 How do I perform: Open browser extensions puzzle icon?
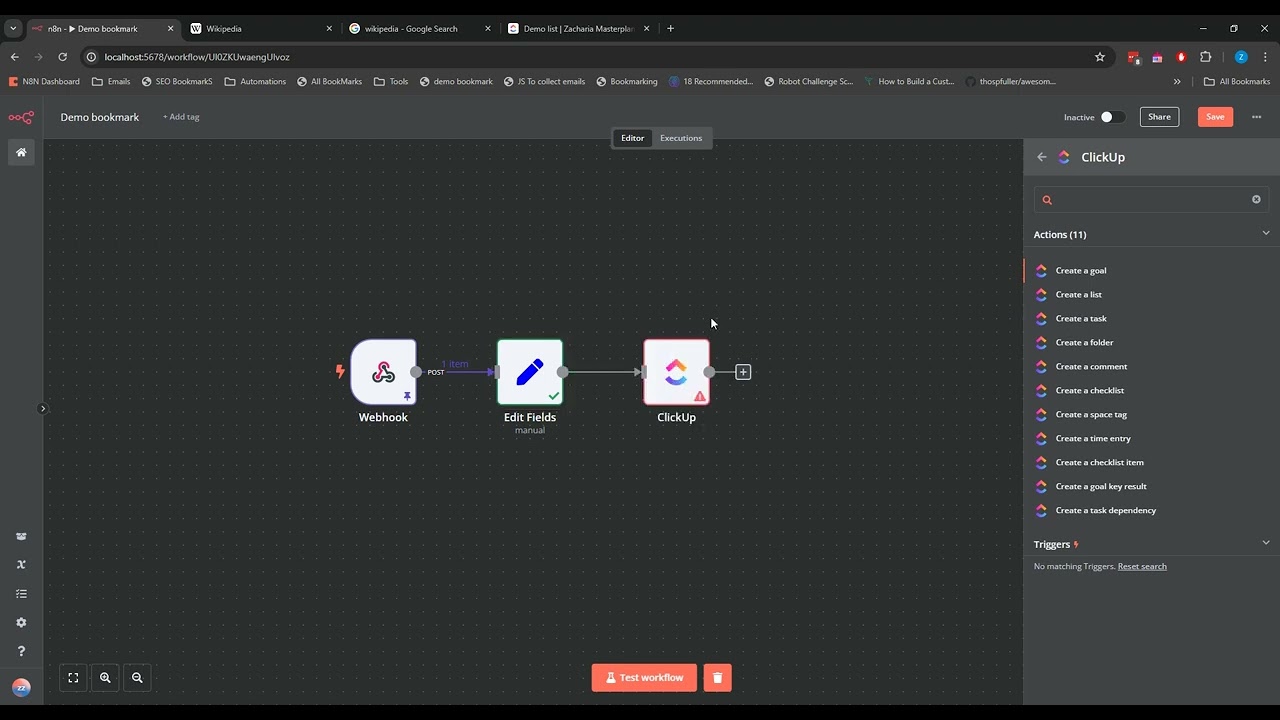pos(1205,57)
